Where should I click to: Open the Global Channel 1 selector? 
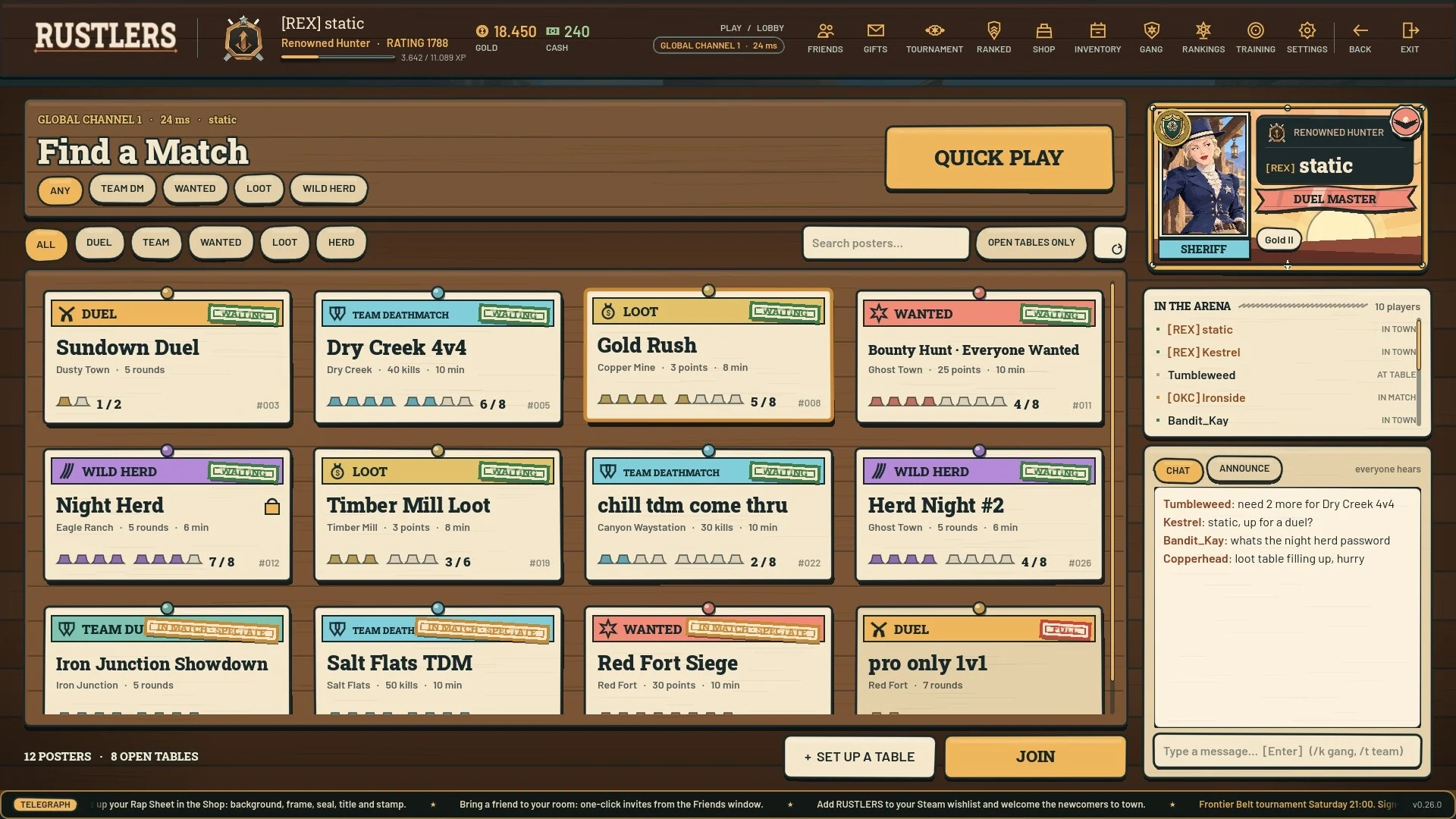718,45
